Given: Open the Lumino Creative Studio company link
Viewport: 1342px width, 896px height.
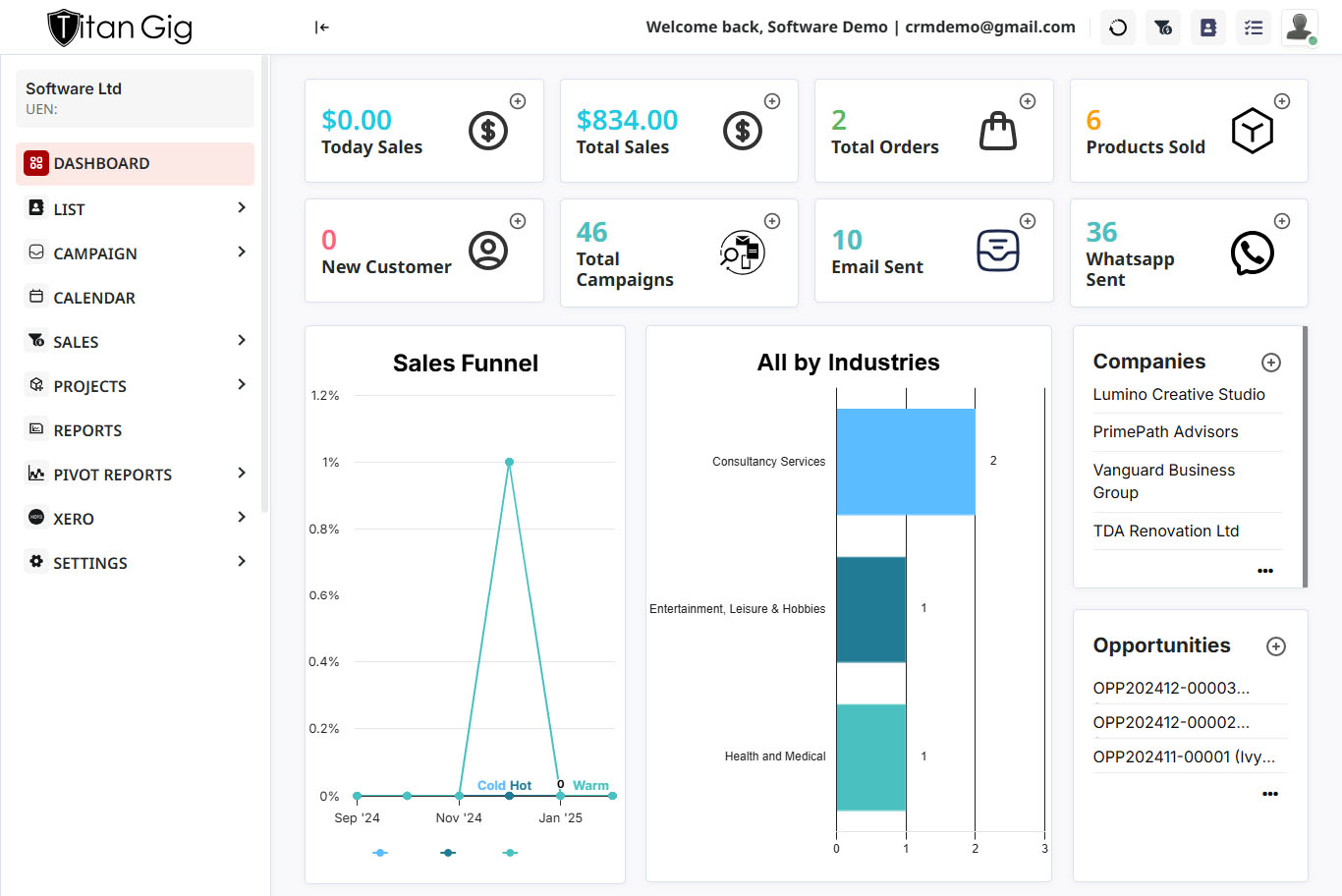Looking at the screenshot, I should [x=1179, y=394].
